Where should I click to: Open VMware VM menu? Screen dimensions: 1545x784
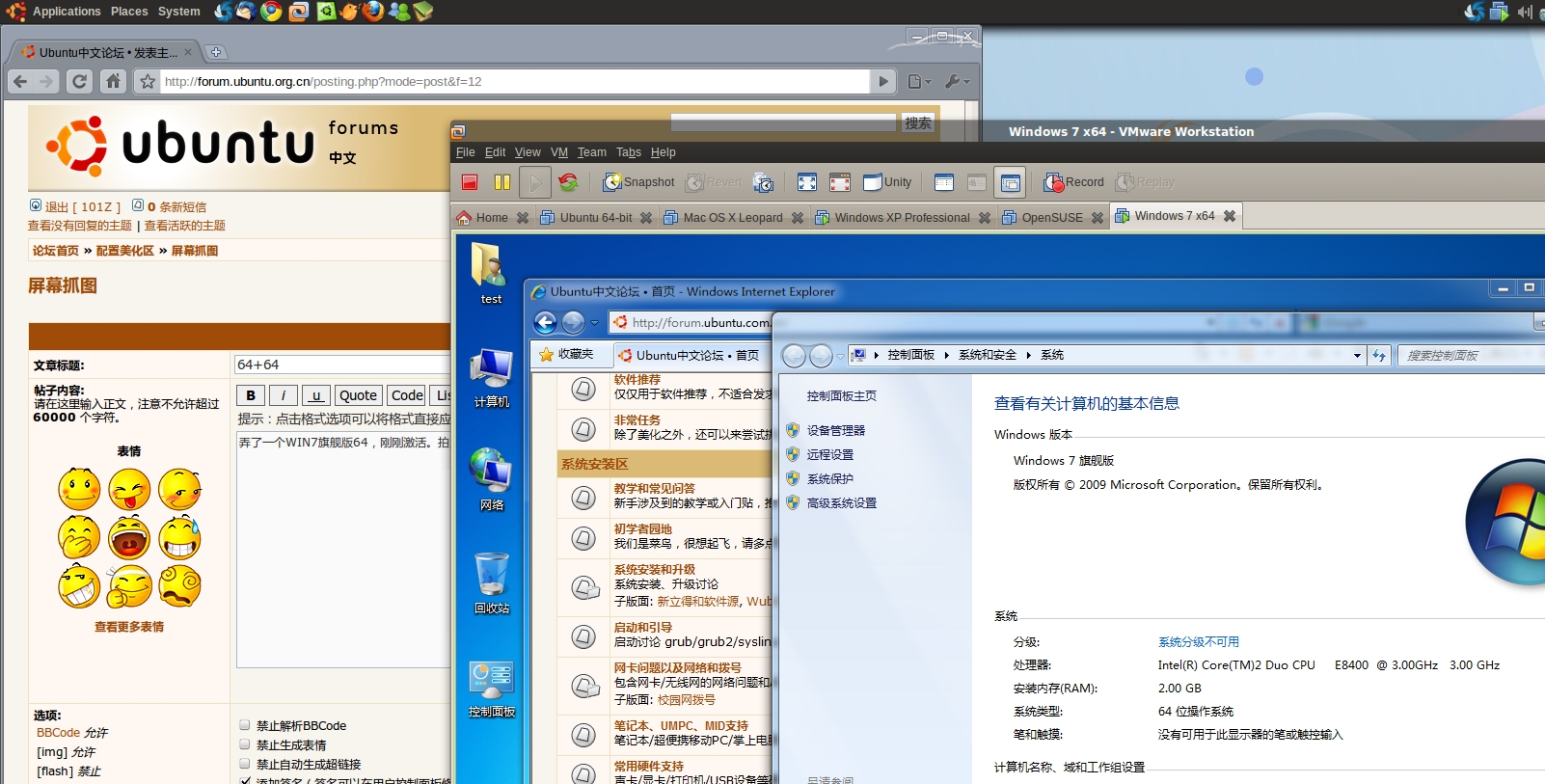(x=559, y=152)
